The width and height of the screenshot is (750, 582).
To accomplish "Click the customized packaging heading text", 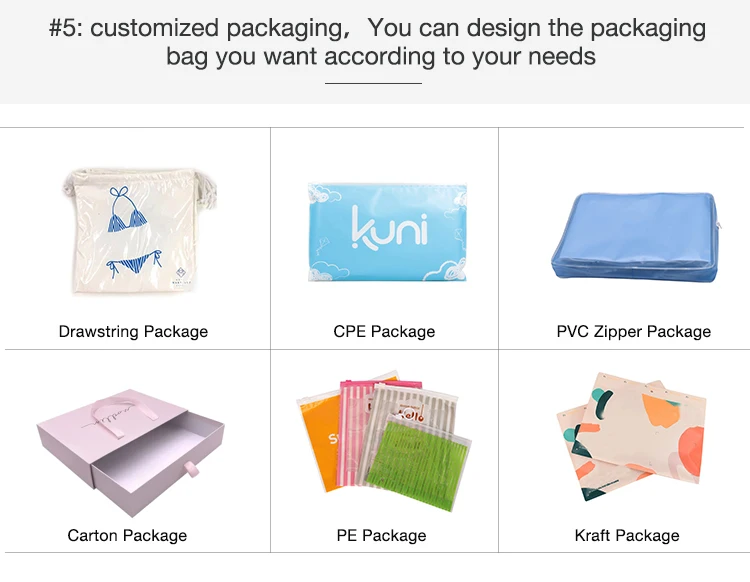I will [377, 42].
